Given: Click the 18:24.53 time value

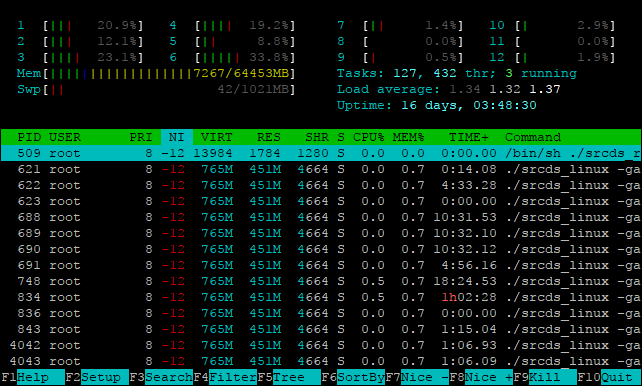Looking at the screenshot, I should (x=465, y=281).
